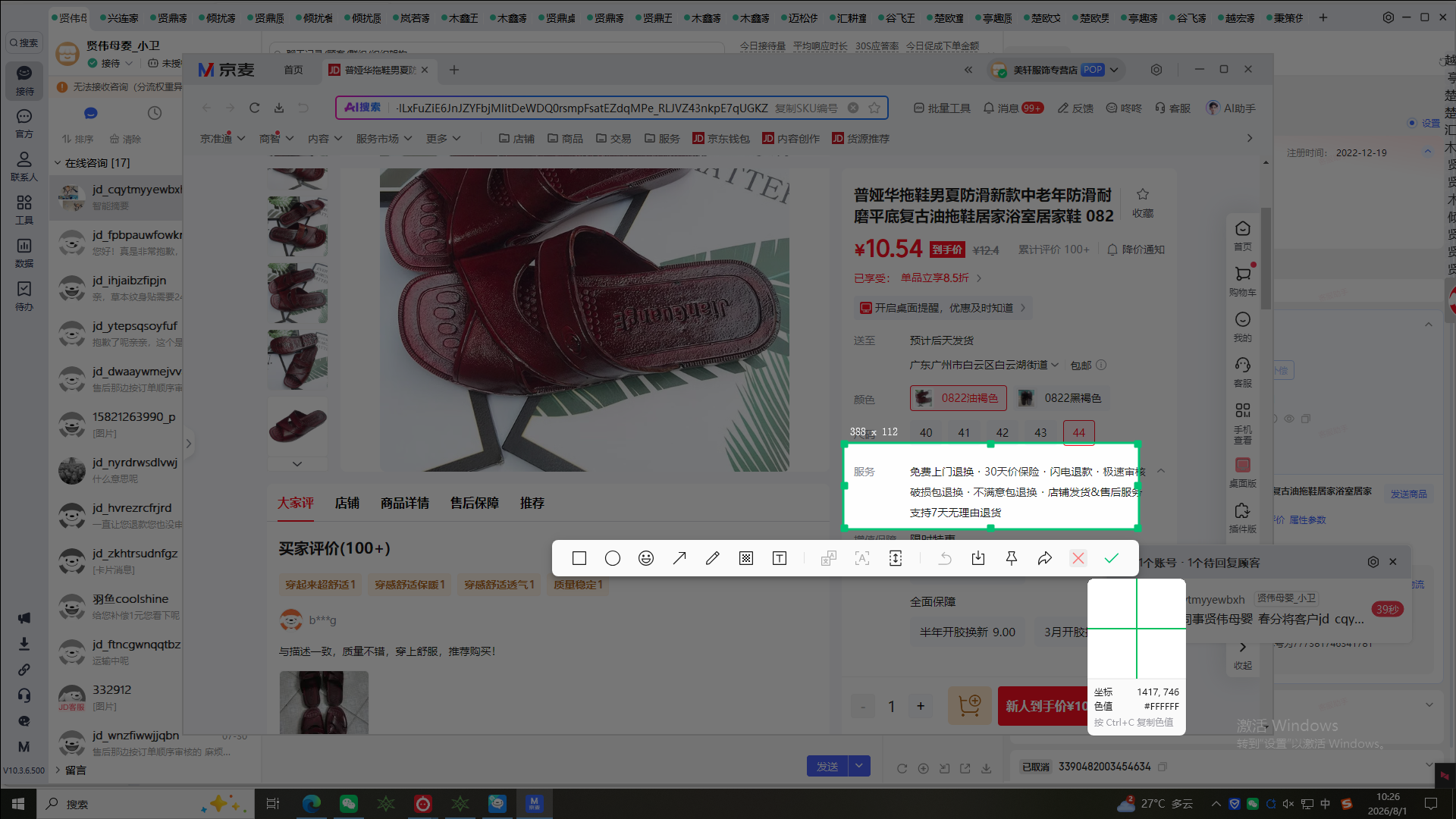Switch to the 推荐 tab
This screenshot has width=1456, height=819.
(532, 504)
